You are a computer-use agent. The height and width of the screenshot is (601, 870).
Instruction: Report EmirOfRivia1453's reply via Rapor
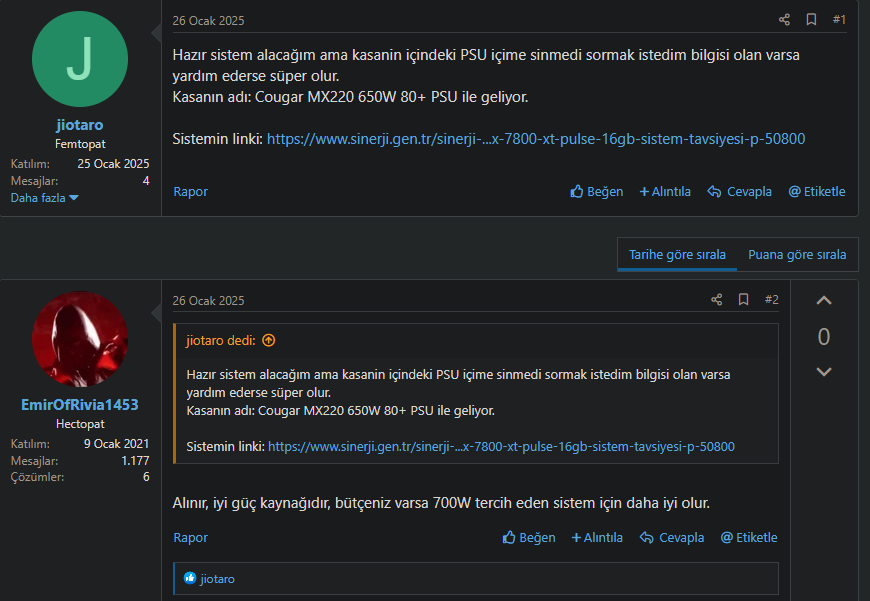click(190, 537)
